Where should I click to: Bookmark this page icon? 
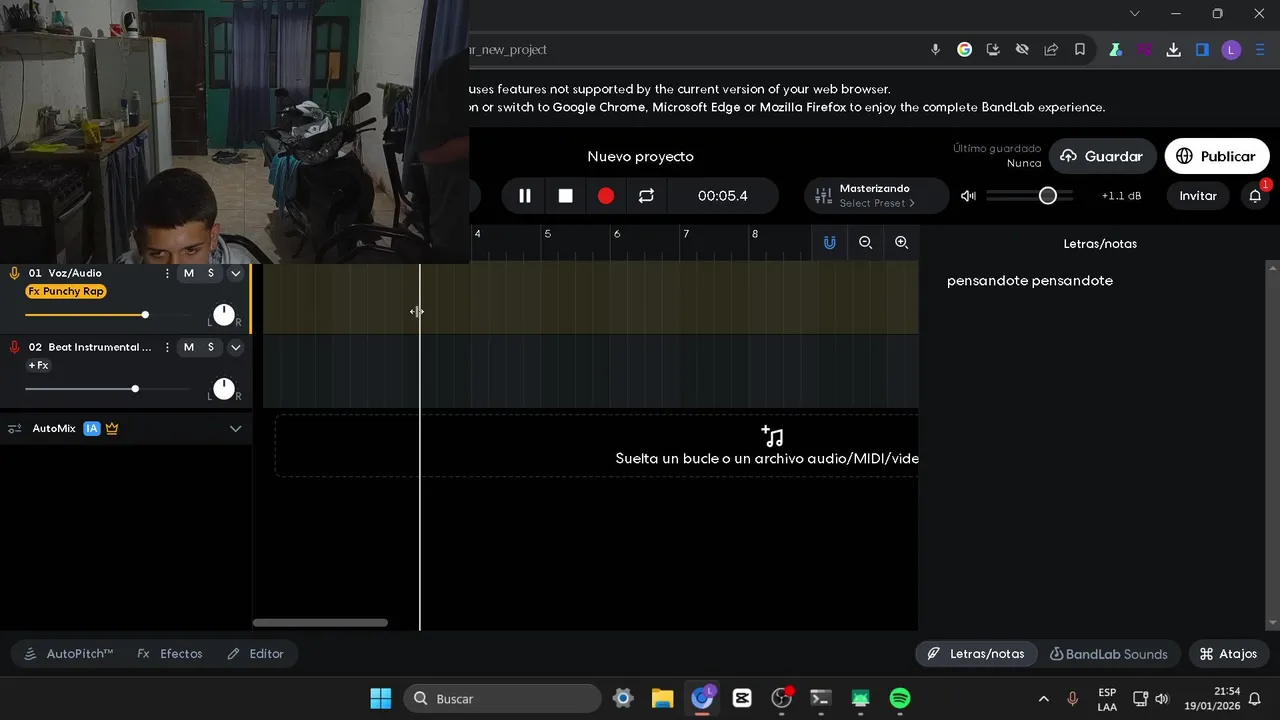tap(1080, 49)
